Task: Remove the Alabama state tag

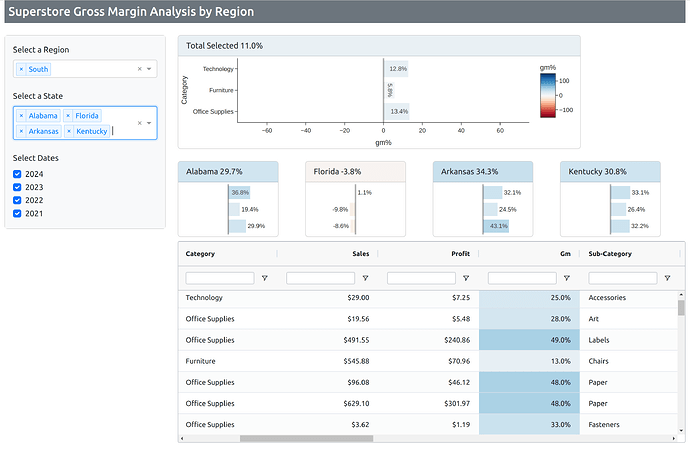Action: (21, 116)
